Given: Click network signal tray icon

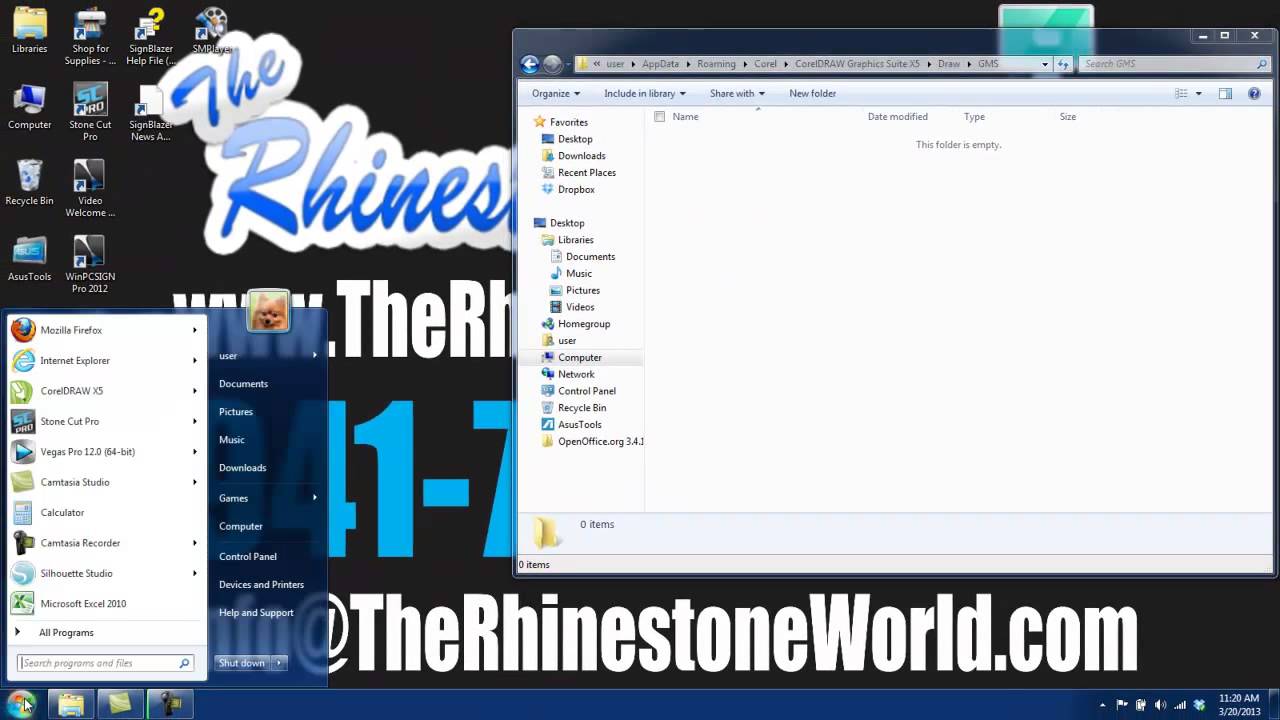Looking at the screenshot, I should [1180, 705].
